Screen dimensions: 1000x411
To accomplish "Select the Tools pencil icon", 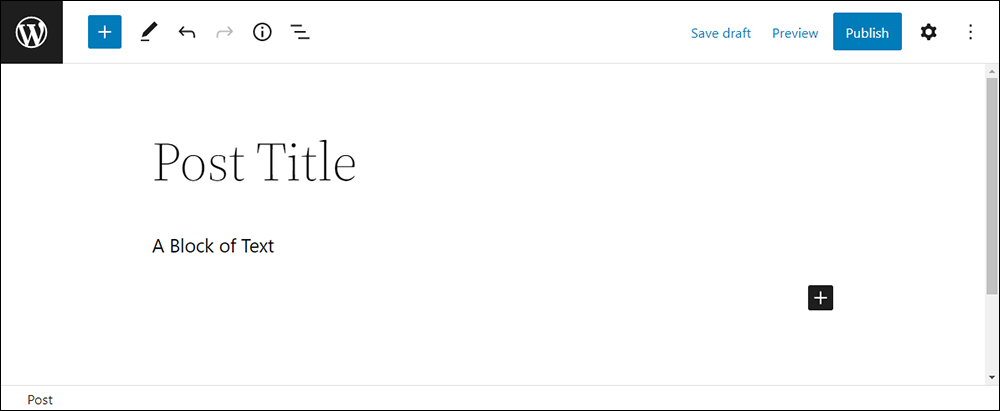I will 149,32.
